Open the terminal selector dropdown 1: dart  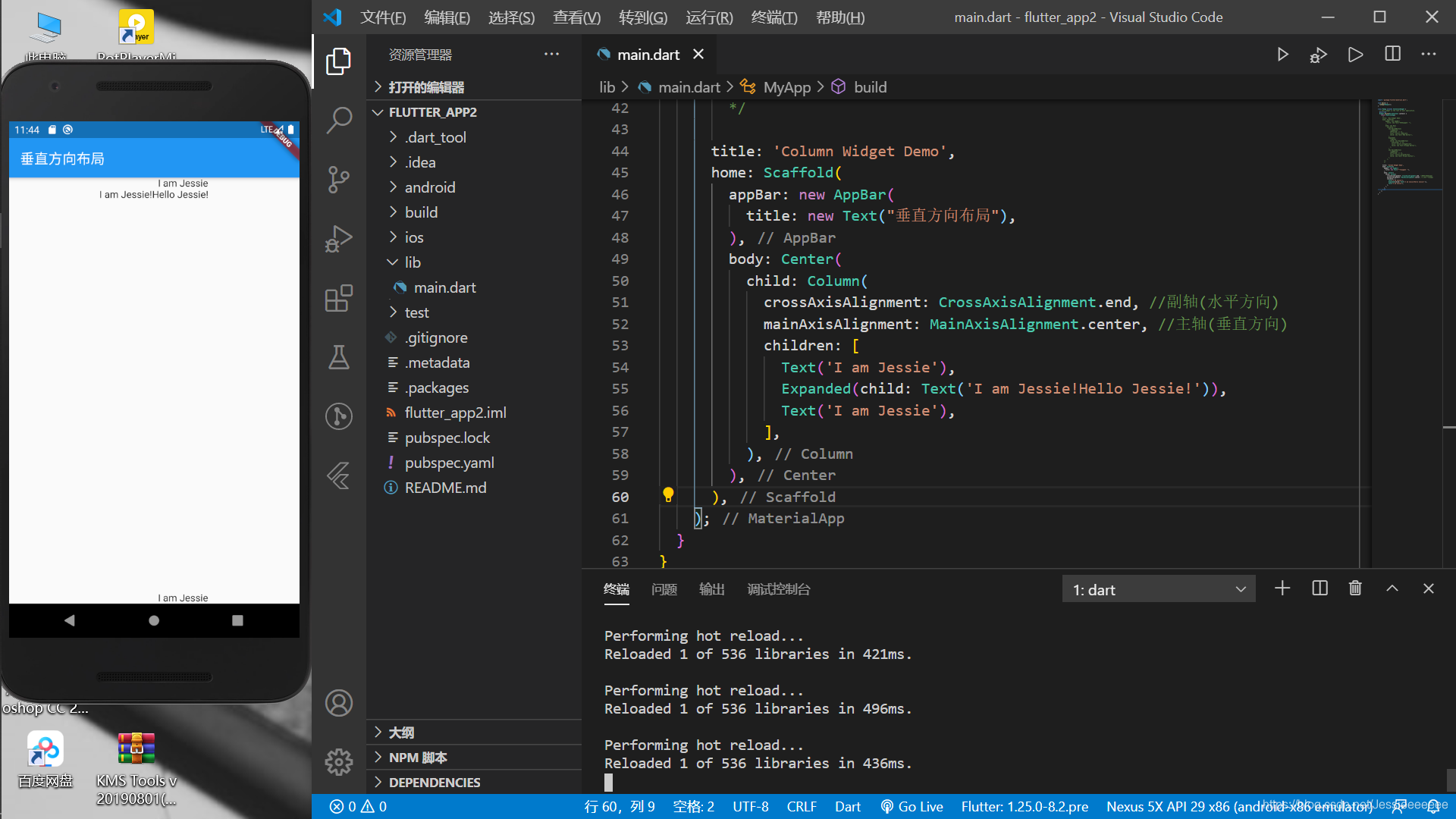1159,589
